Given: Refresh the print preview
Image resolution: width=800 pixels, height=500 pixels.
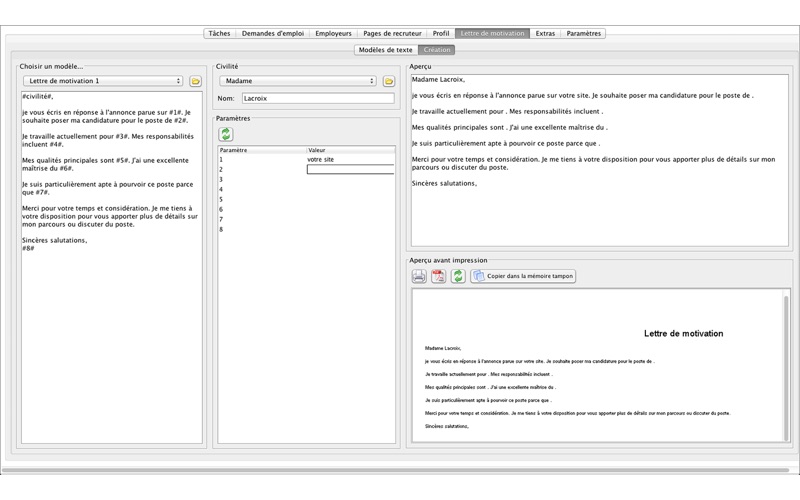Looking at the screenshot, I should click(458, 276).
